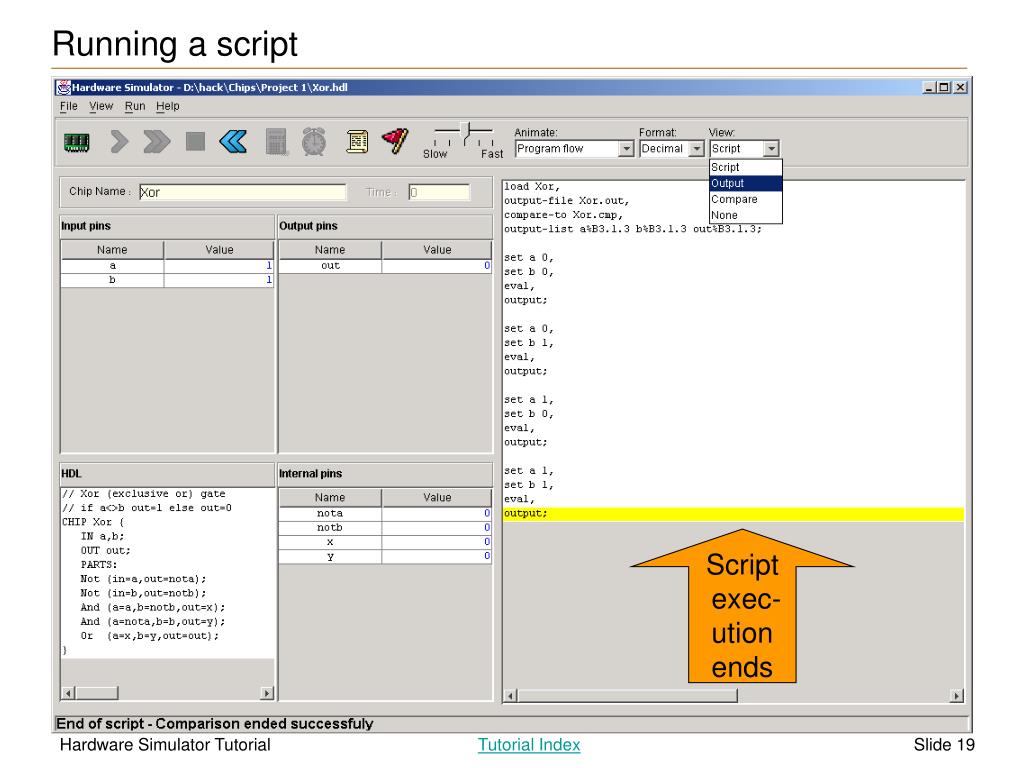The height and width of the screenshot is (768, 1024).
Task: Click HDL panel right scroll arrow
Action: pyautogui.click(x=266, y=693)
